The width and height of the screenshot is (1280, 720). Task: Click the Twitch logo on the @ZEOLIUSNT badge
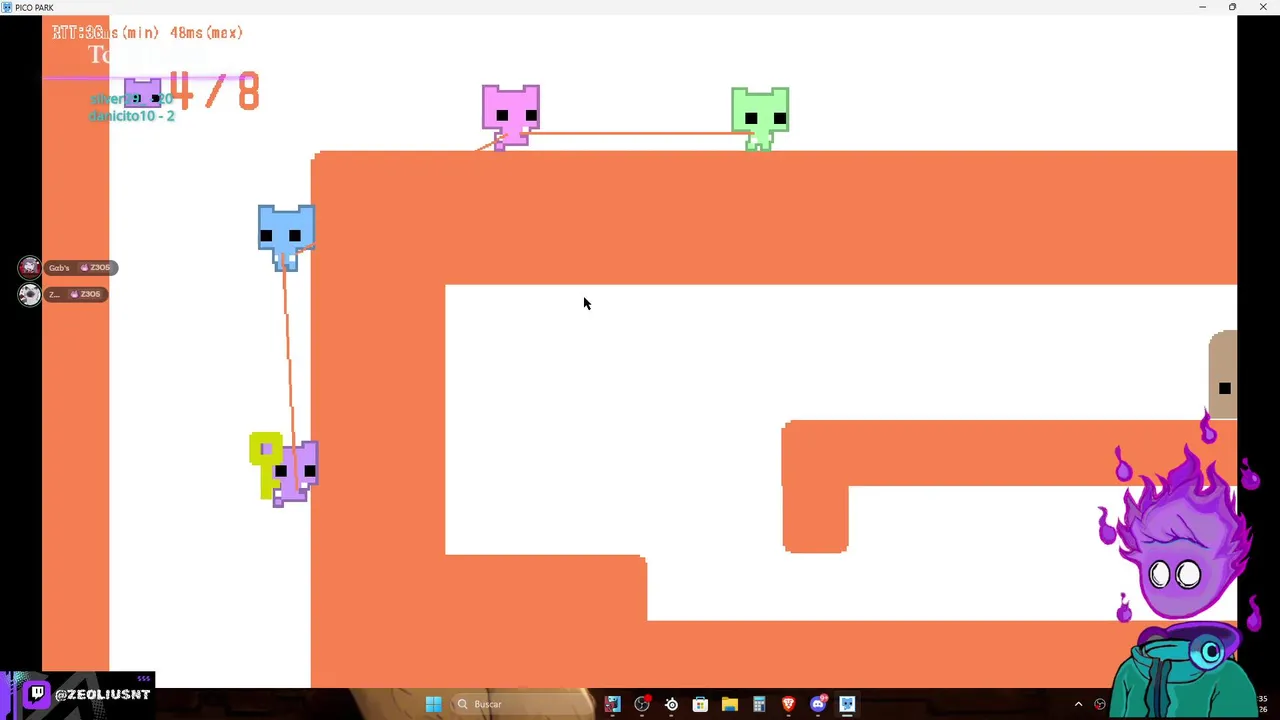[x=37, y=693]
